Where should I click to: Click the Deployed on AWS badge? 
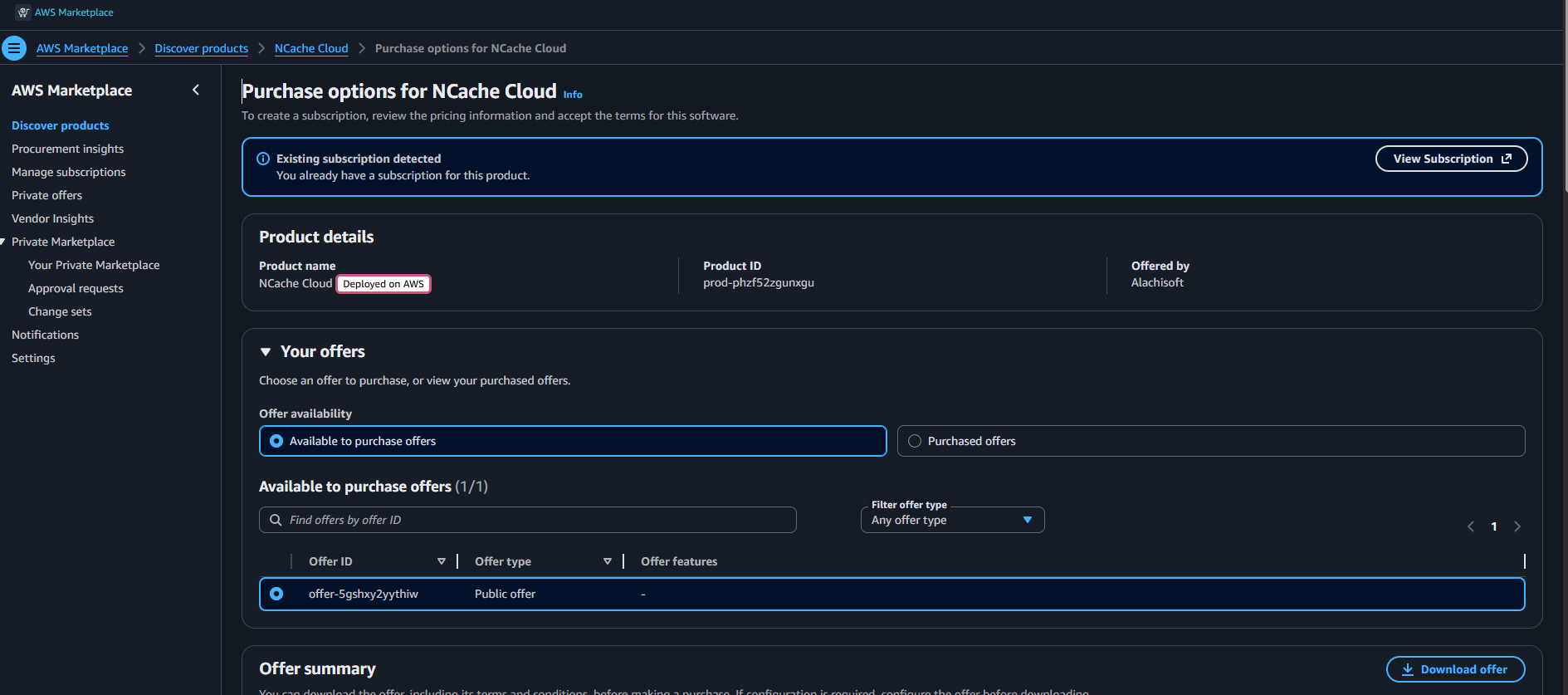coord(383,284)
